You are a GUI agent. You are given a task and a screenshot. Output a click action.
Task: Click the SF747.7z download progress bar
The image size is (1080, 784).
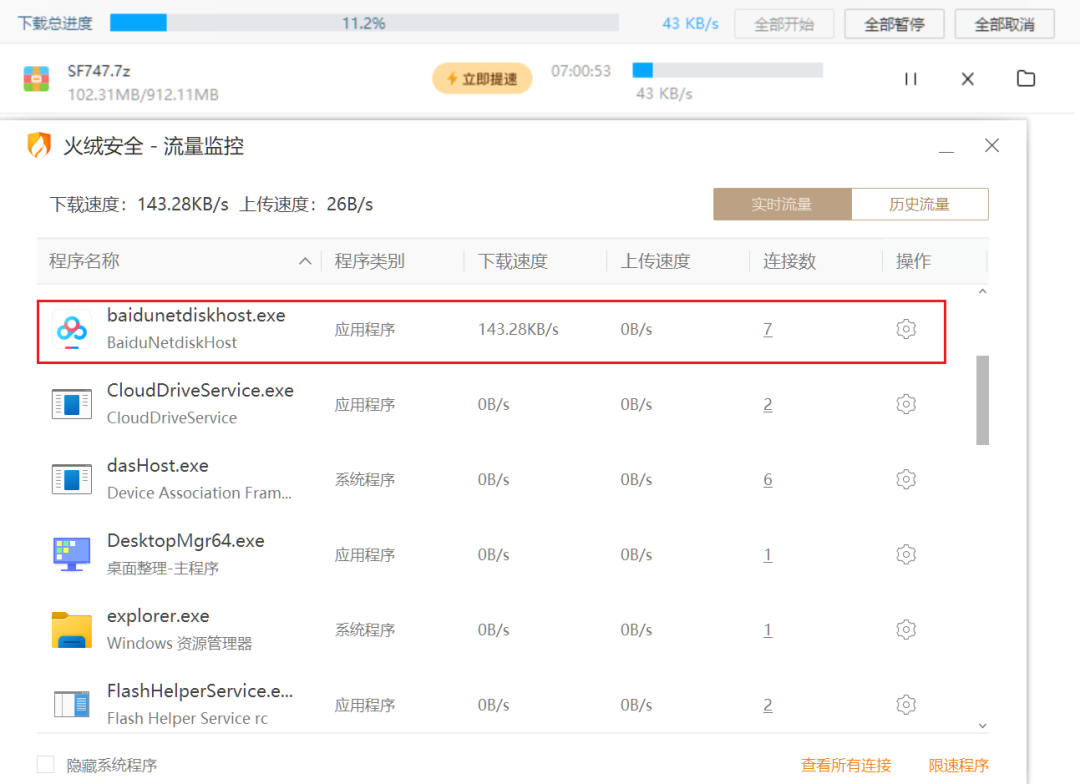pyautogui.click(x=727, y=70)
